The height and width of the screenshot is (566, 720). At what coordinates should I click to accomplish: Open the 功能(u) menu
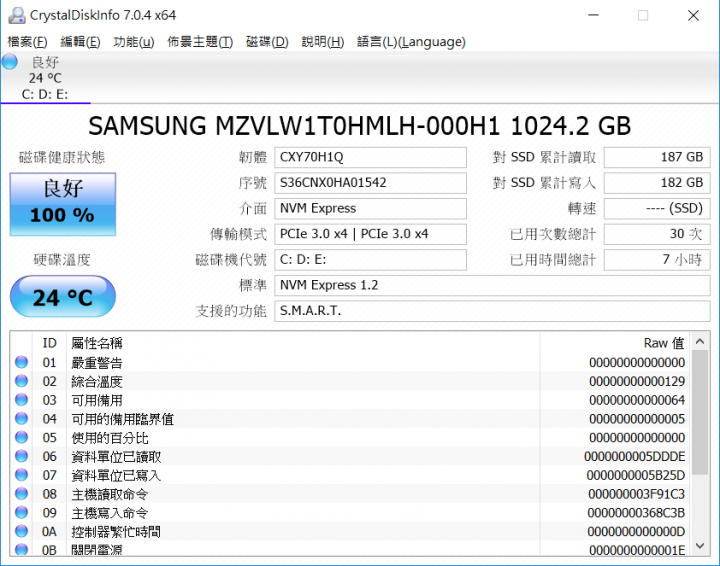pyautogui.click(x=134, y=42)
